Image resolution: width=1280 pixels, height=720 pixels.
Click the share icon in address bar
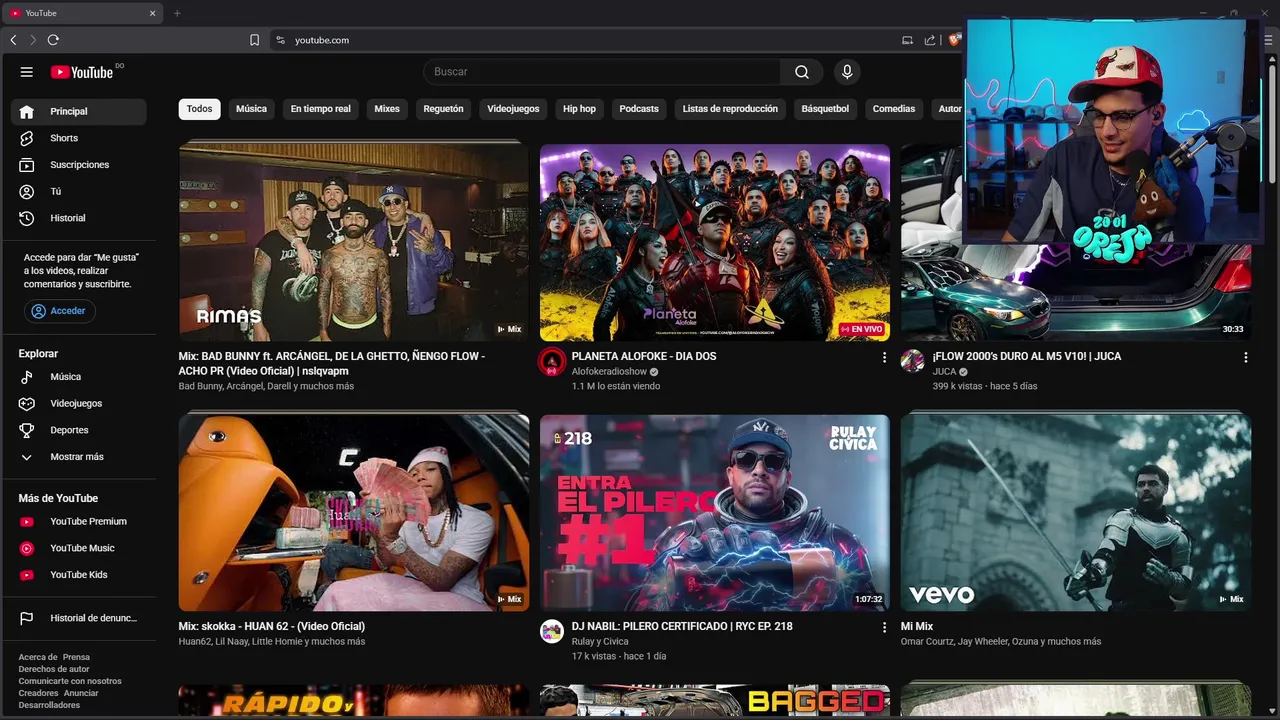(930, 40)
